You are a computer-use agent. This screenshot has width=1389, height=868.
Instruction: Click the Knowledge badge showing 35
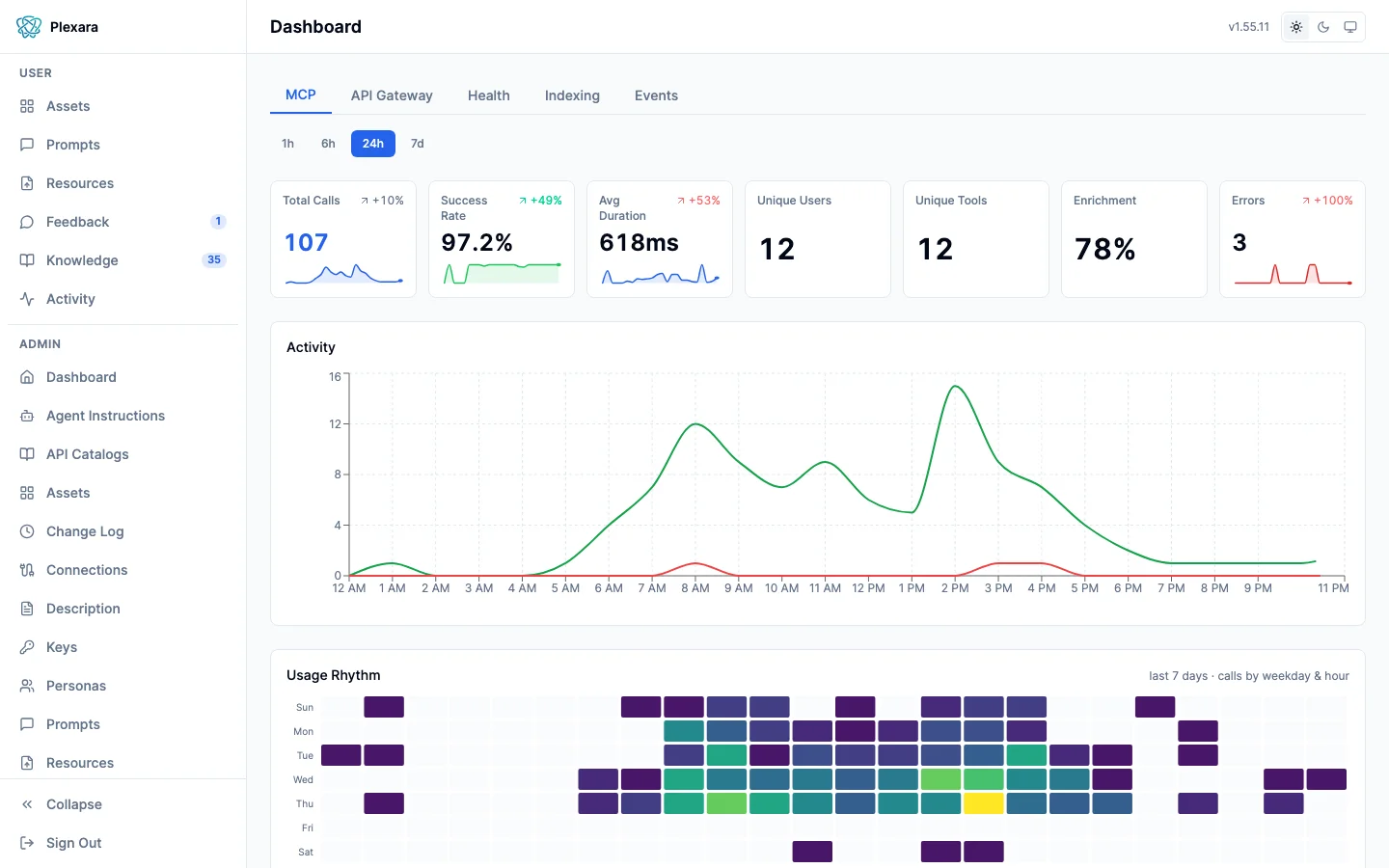click(x=214, y=260)
